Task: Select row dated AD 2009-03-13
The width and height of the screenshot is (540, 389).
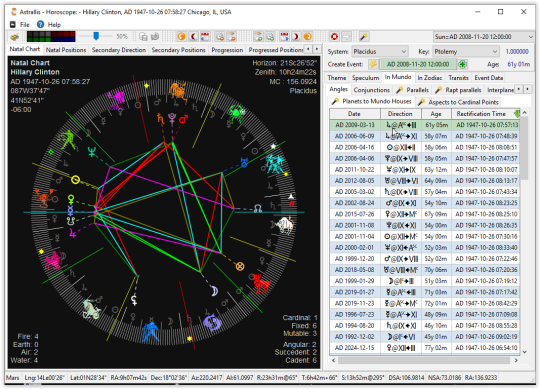Action: click(424, 125)
